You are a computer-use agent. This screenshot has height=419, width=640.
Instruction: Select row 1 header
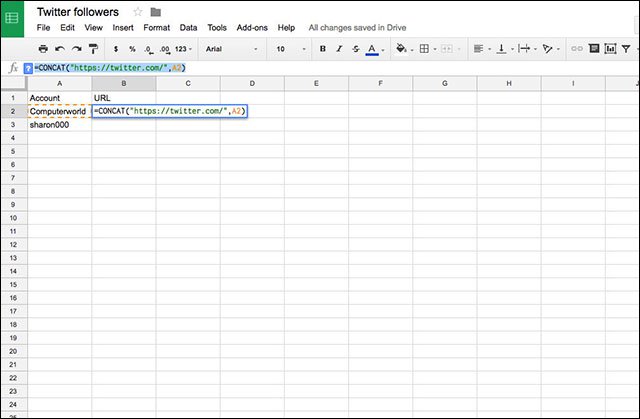13,98
